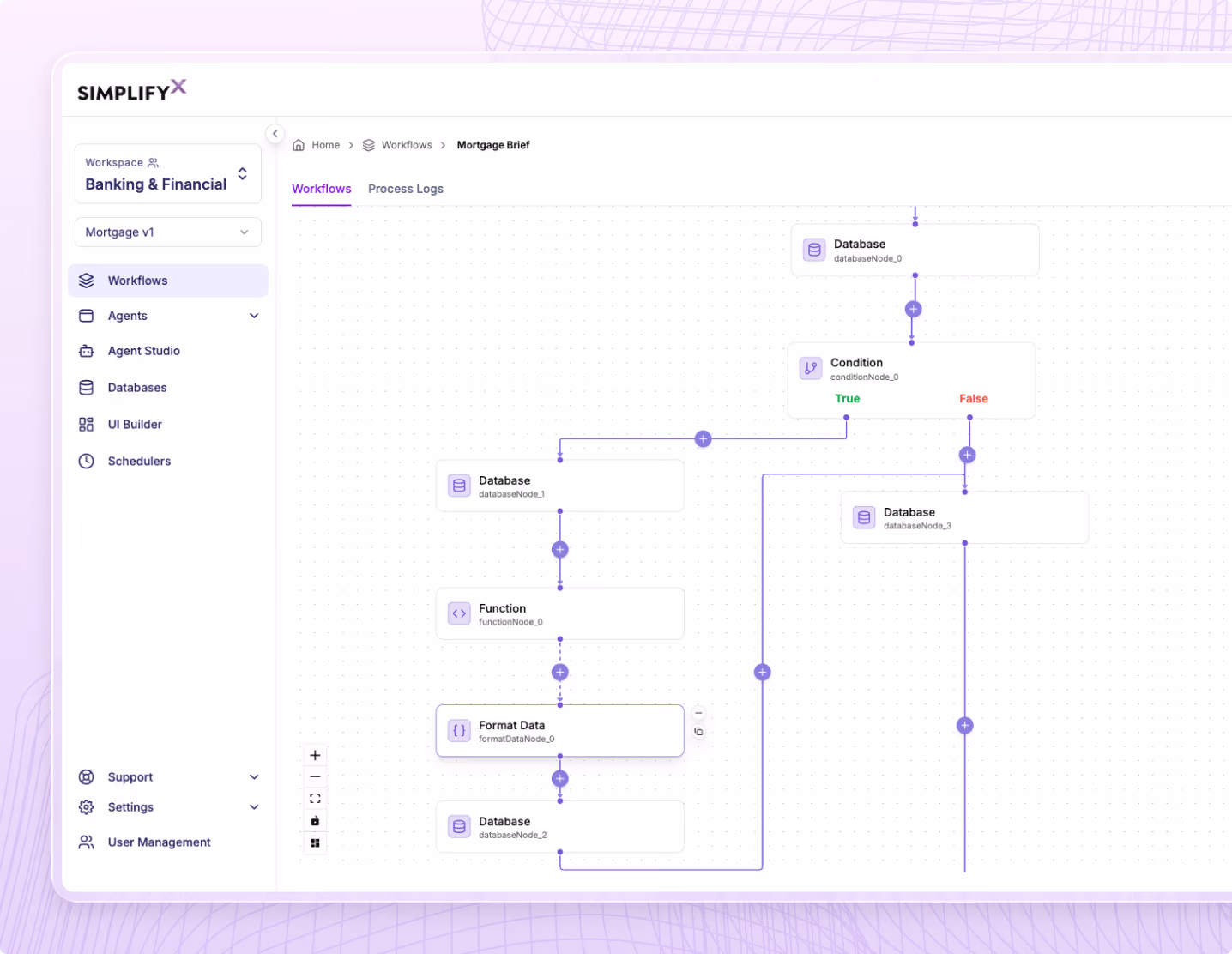Viewport: 1232px width, 954px height.
Task: Add a node between databaseNode_1 and the Function node
Action: (560, 550)
